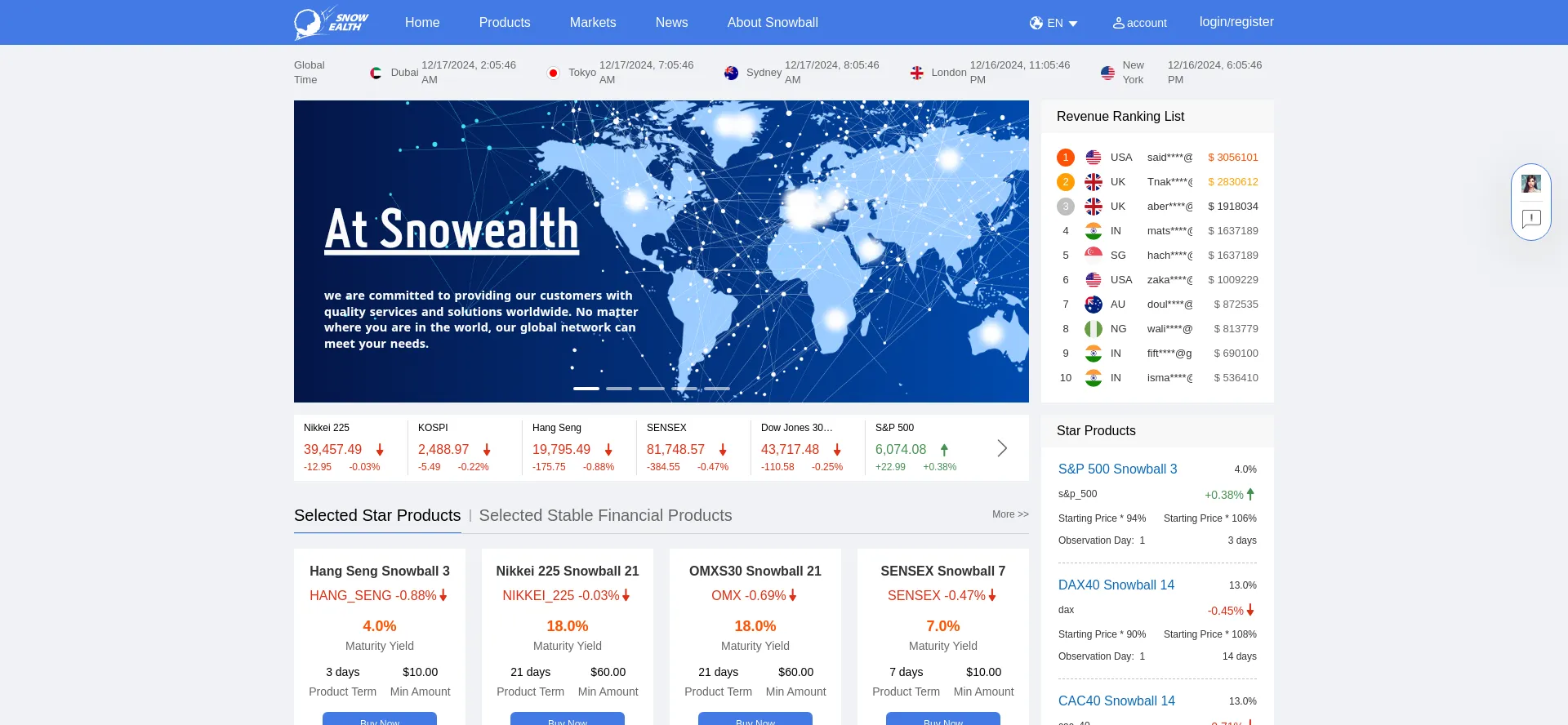1568x725 pixels.
Task: Click the Sydney Australia flag icon
Action: point(731,73)
